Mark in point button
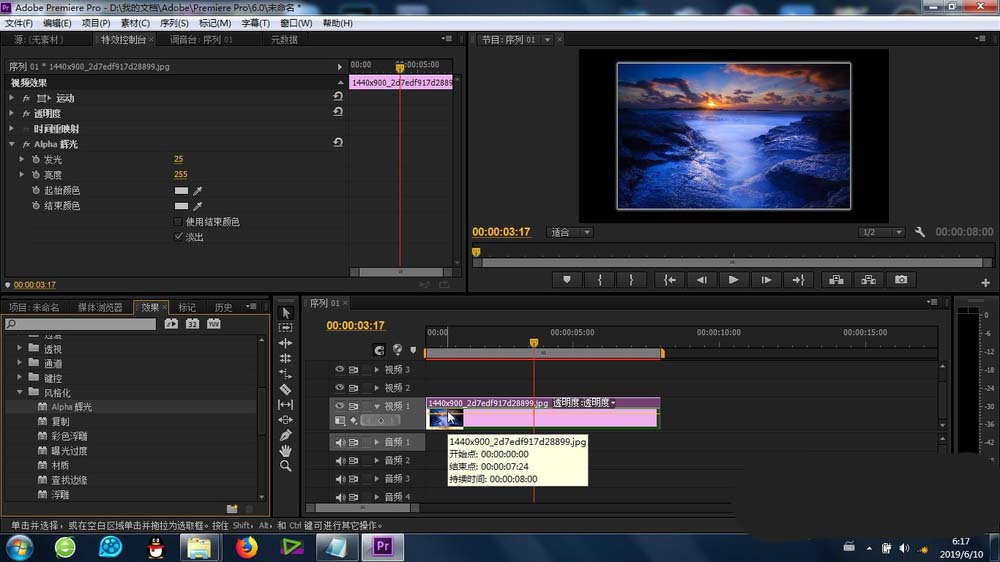The width and height of the screenshot is (1000, 562). tap(599, 279)
